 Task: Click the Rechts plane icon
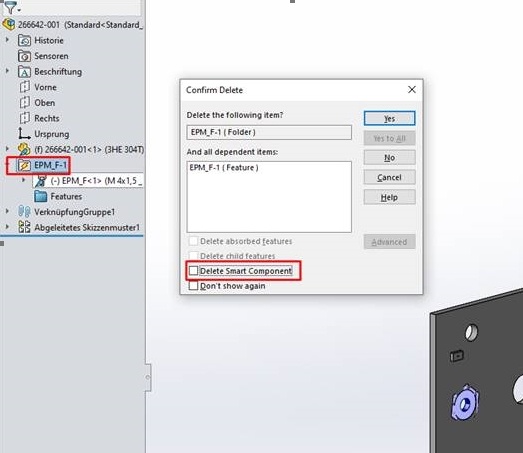tap(24, 118)
